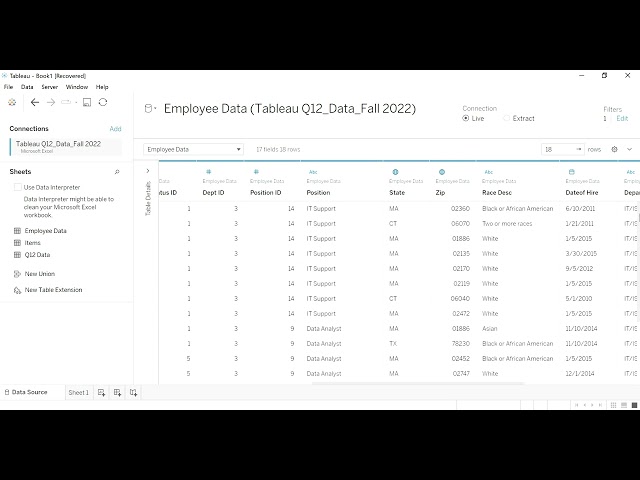The image size is (640, 480).
Task: Switch to show sheet sorter view icon
Action: point(613,405)
